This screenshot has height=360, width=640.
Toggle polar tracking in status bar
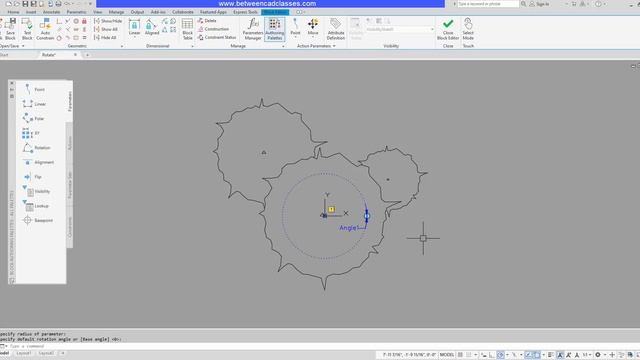tap(500, 355)
